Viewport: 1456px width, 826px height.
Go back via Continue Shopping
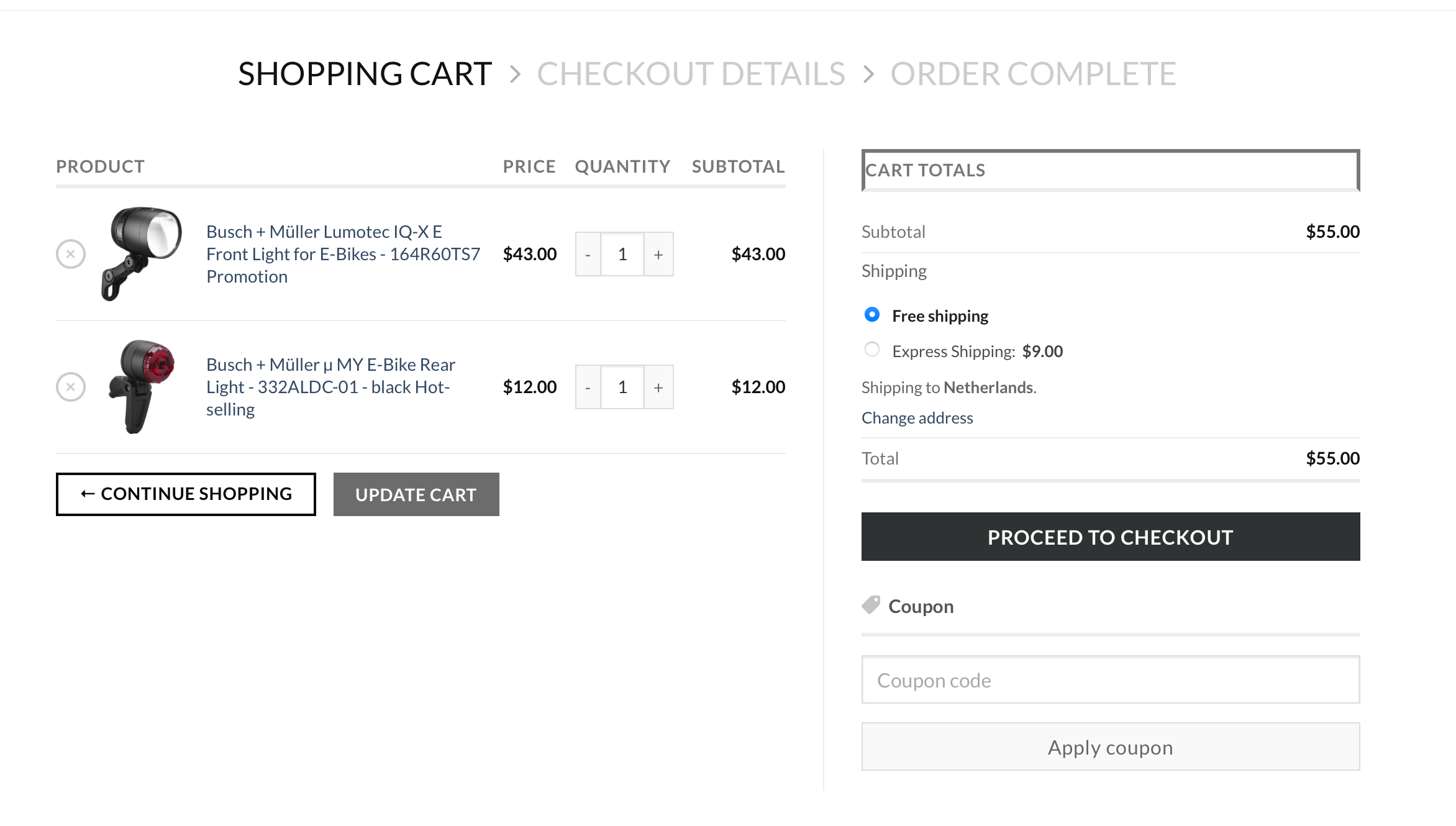[x=186, y=494]
